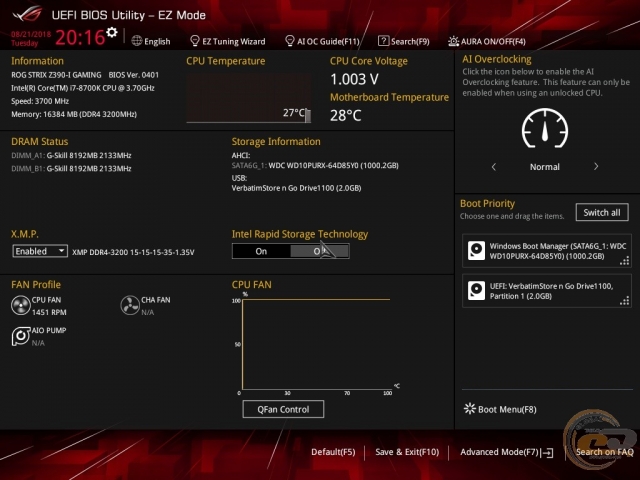Open English language selection
The height and width of the screenshot is (480, 640).
157,41
